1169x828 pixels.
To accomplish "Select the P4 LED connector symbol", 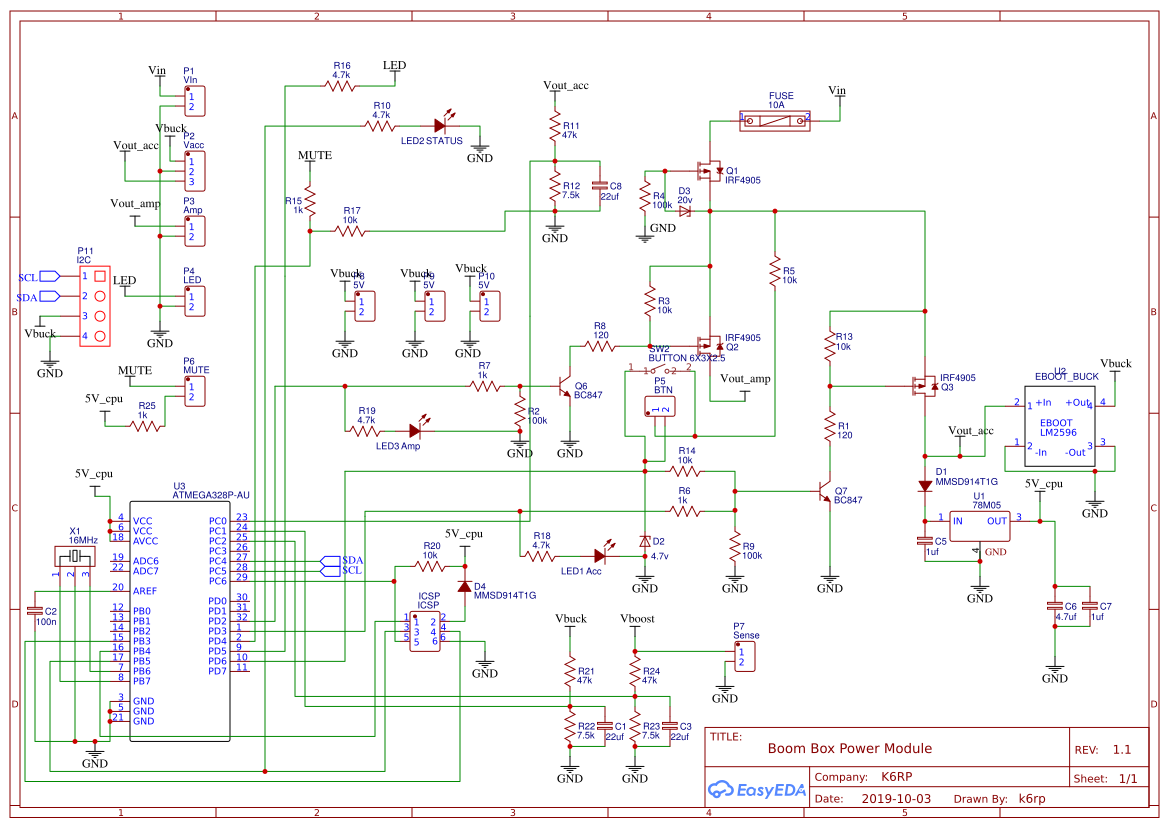I will [195, 301].
